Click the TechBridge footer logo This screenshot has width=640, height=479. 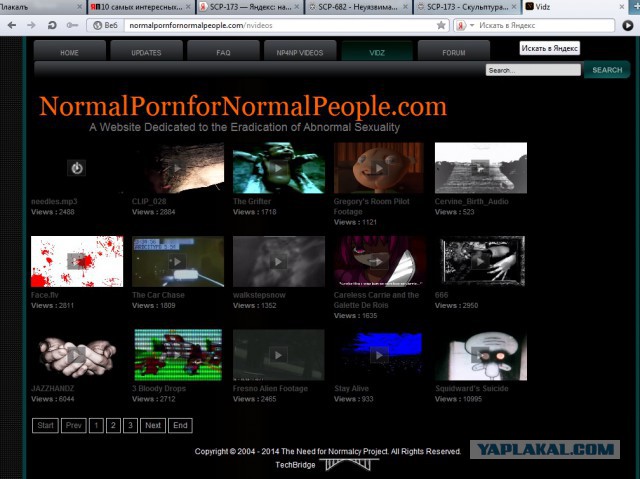point(327,465)
